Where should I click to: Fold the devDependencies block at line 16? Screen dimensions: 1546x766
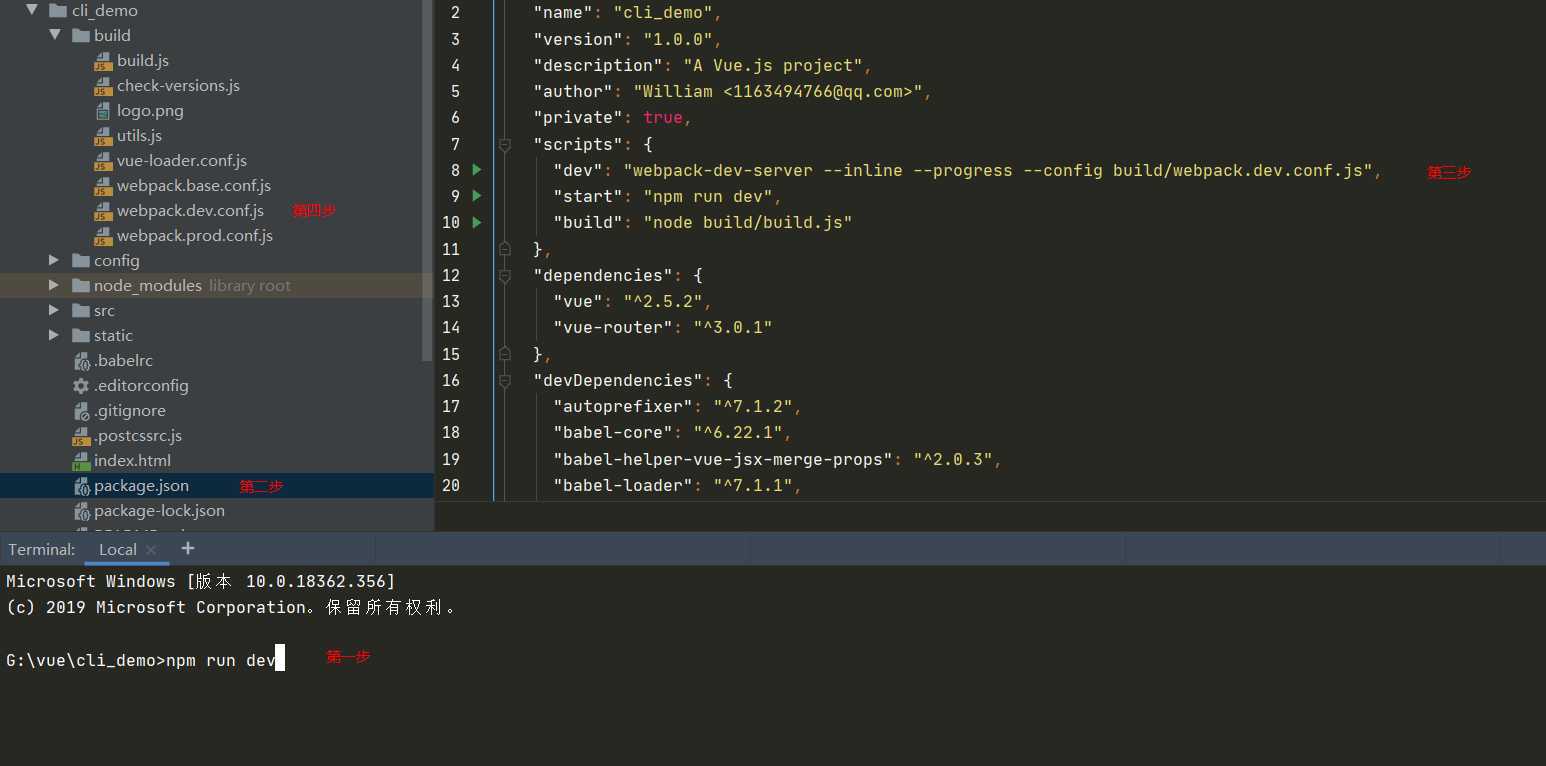tap(505, 380)
